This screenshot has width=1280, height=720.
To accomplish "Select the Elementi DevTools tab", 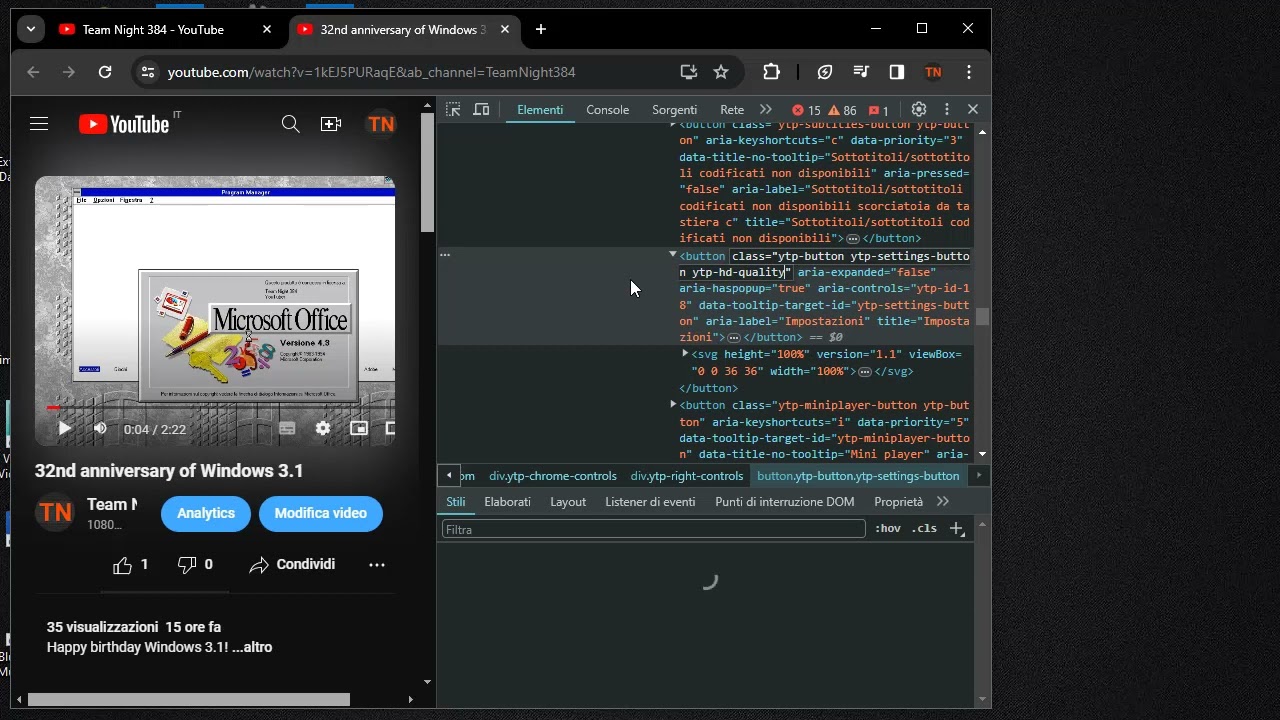I will (540, 110).
